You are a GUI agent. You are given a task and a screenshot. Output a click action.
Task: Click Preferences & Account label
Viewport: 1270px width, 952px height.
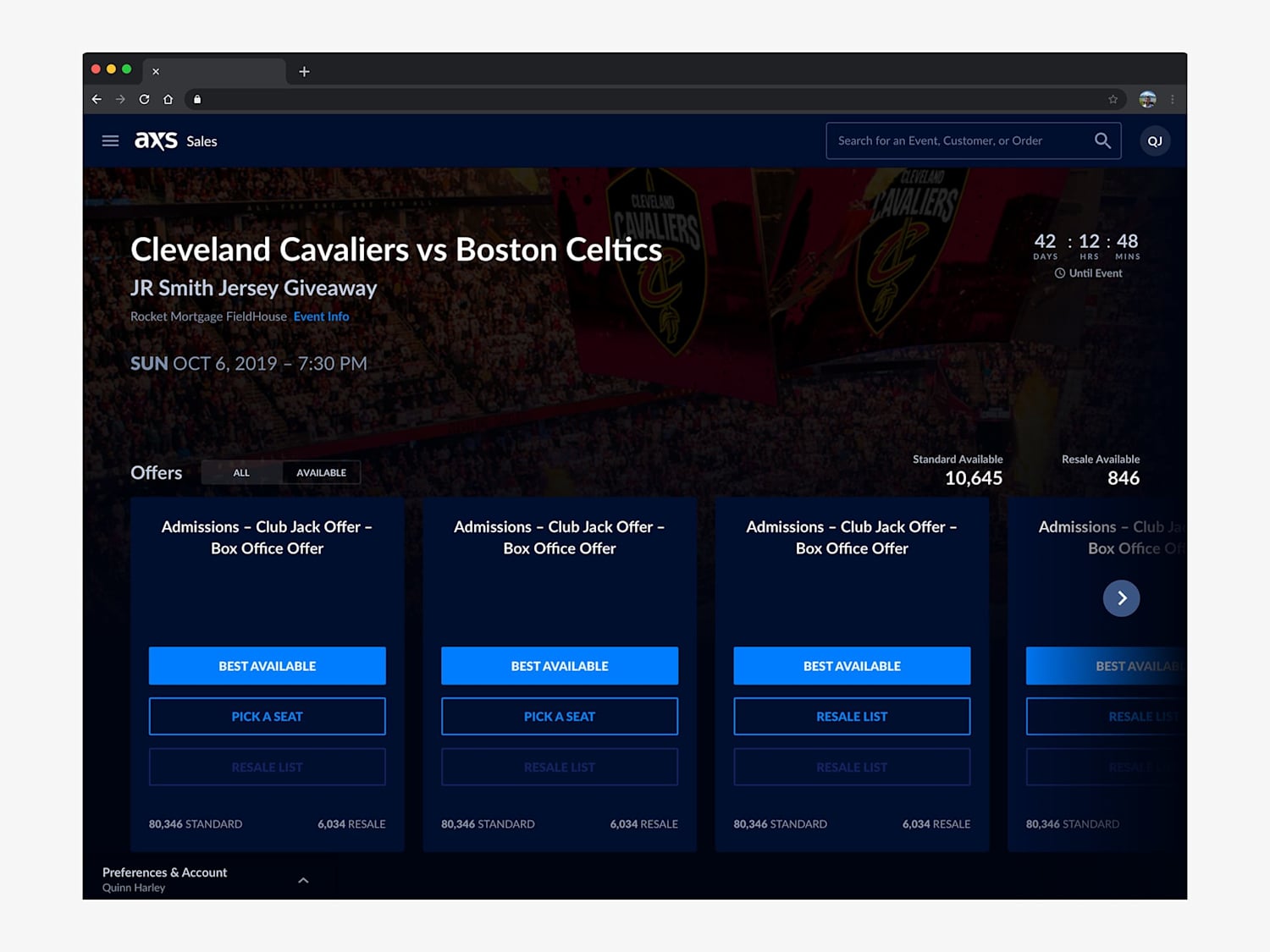(x=164, y=872)
